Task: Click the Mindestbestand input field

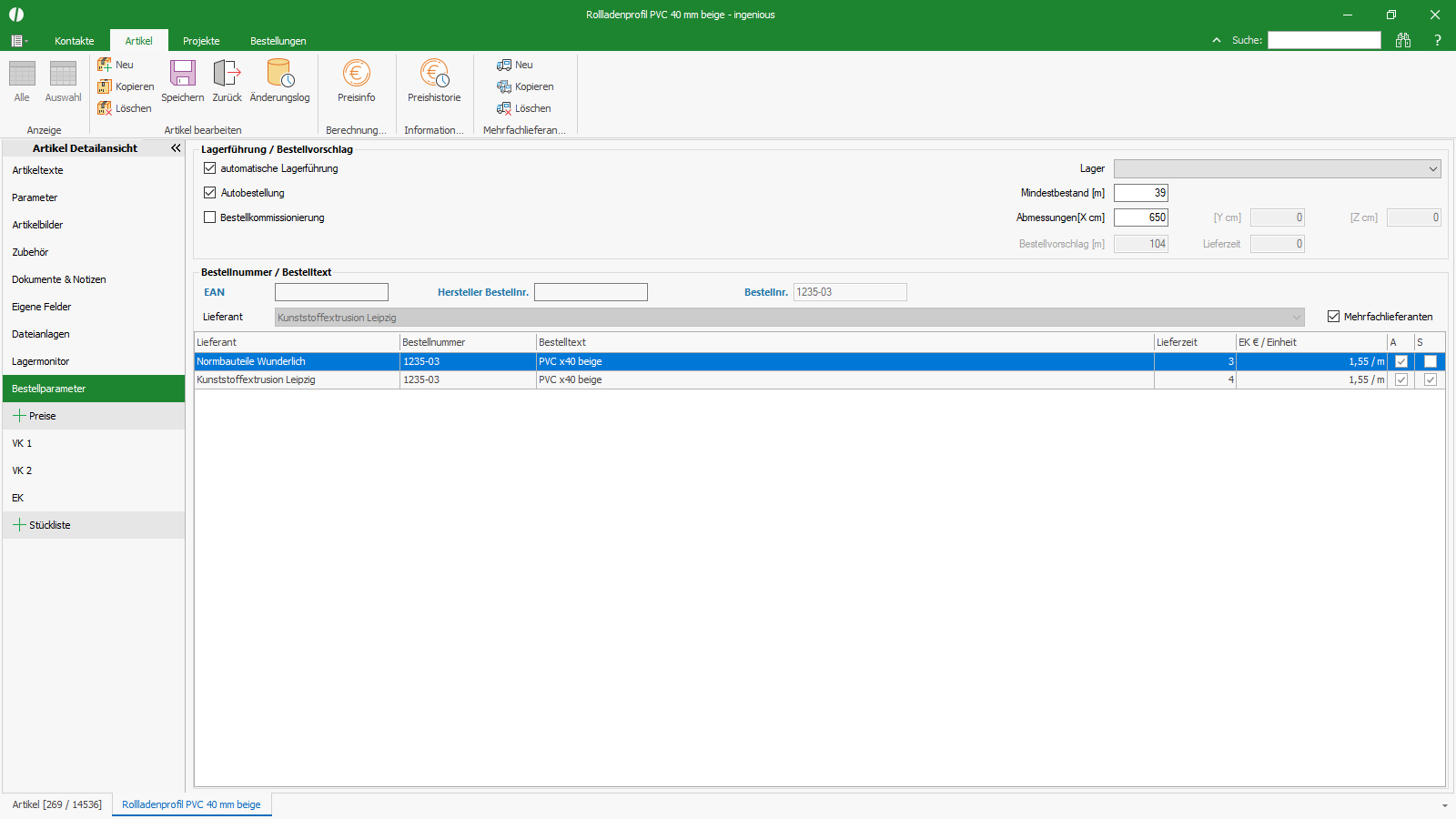Action: click(x=1141, y=193)
